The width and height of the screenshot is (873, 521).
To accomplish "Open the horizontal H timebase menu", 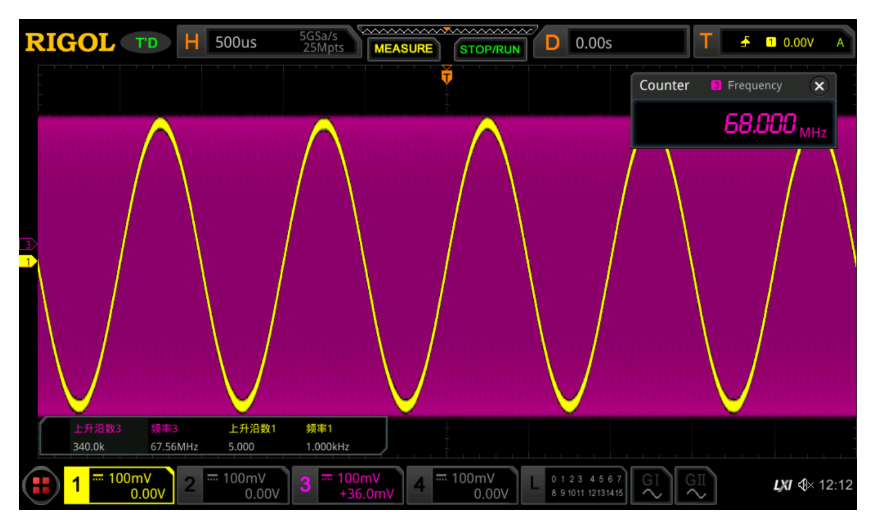I will point(192,42).
